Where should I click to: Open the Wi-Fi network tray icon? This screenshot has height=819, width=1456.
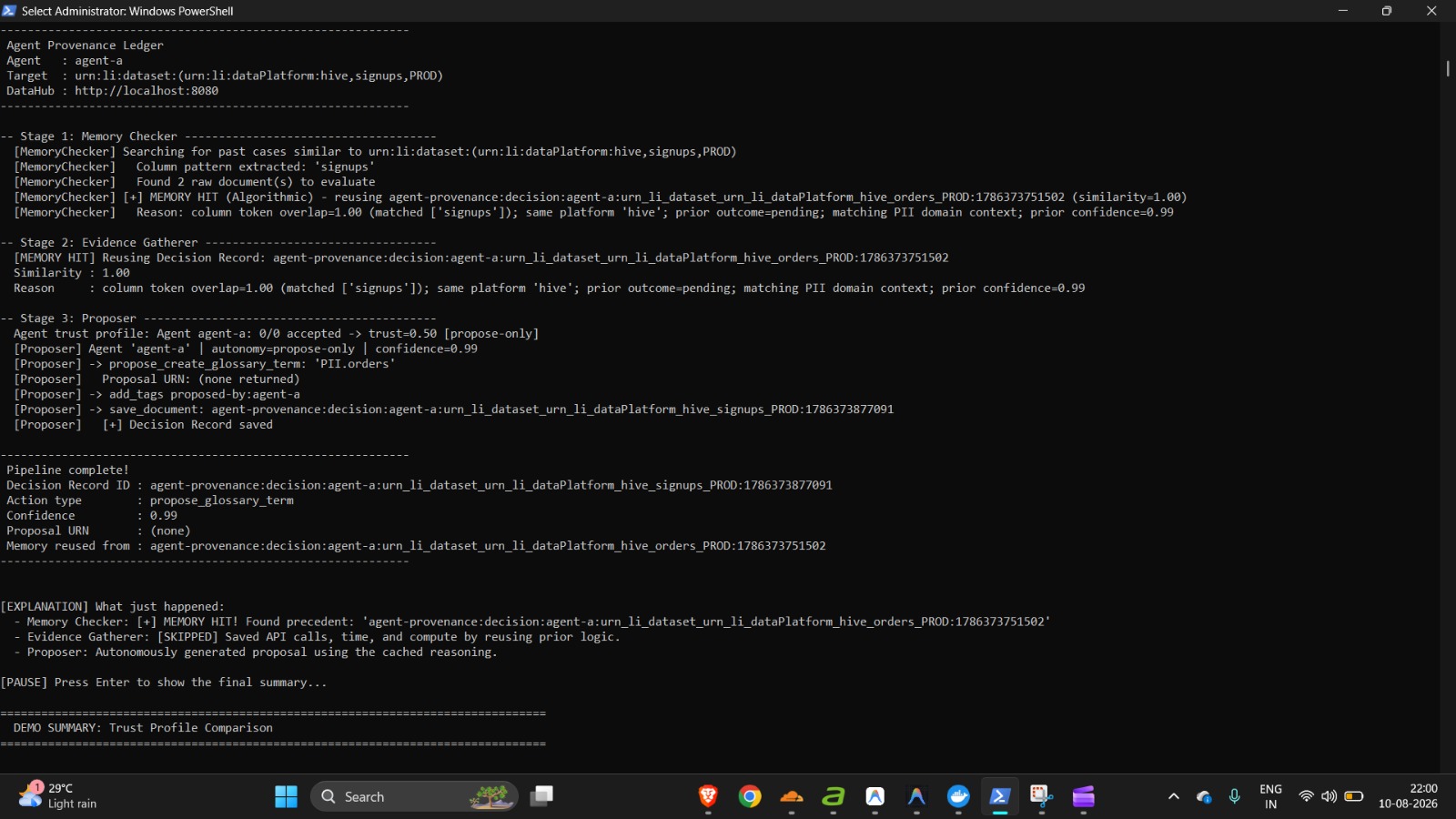(1306, 796)
